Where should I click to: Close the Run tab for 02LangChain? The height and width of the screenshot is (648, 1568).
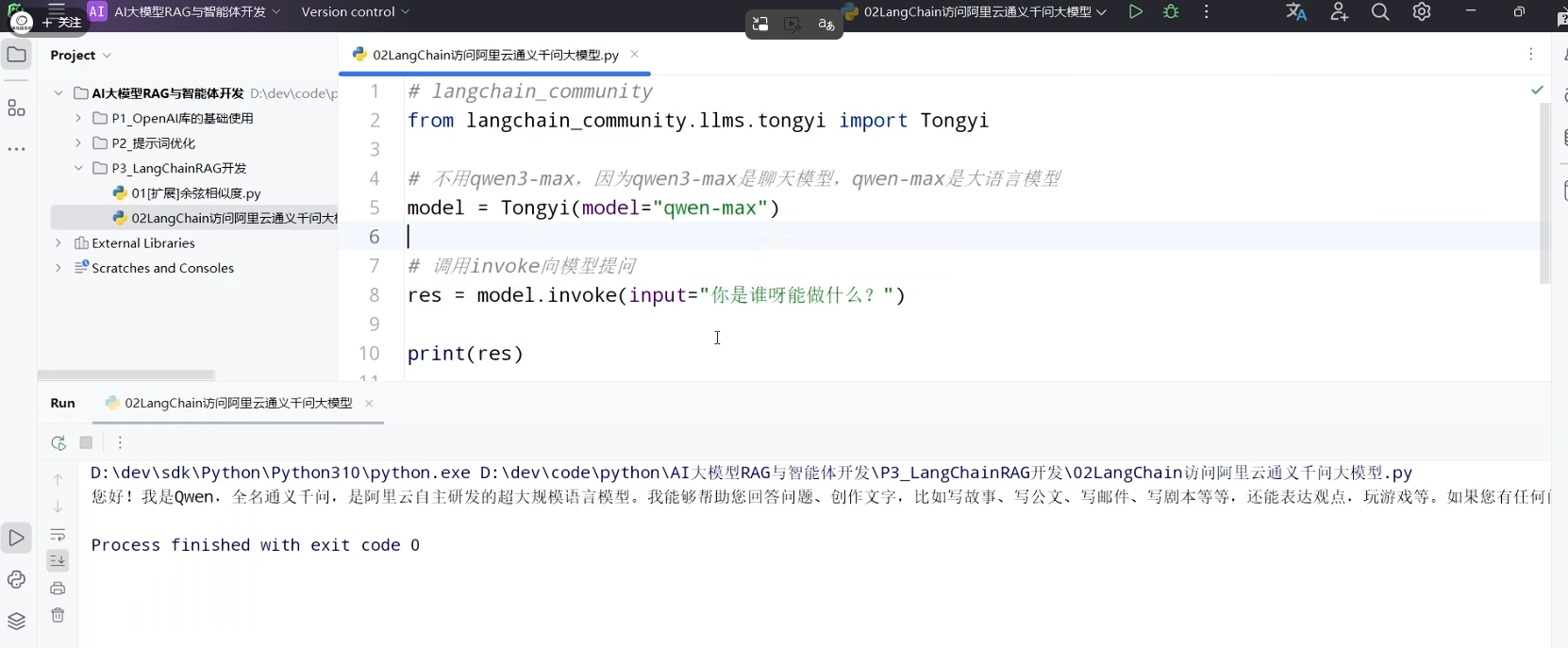pos(369,403)
